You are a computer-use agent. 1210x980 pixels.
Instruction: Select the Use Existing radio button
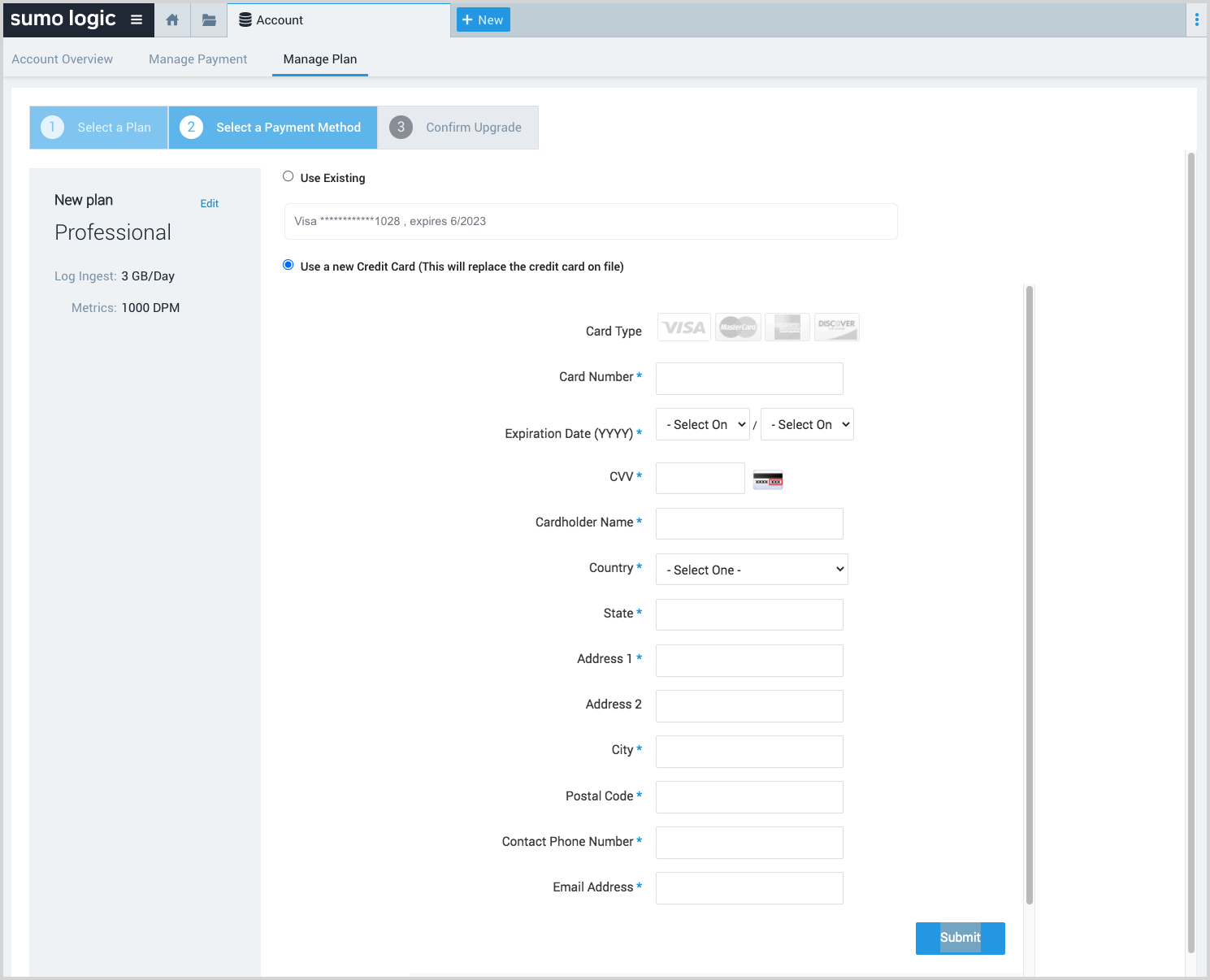[x=288, y=176]
